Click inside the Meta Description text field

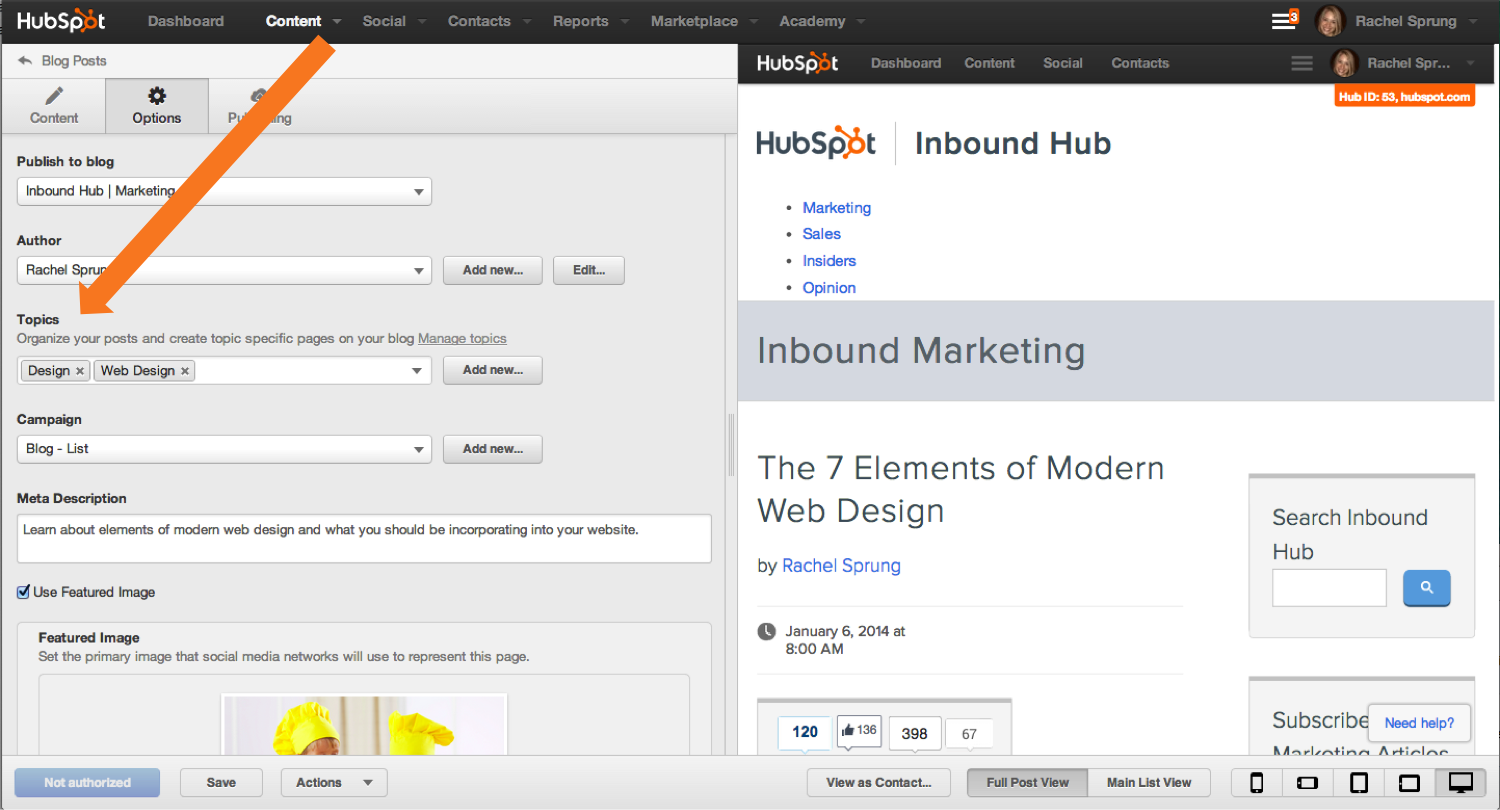(364, 539)
